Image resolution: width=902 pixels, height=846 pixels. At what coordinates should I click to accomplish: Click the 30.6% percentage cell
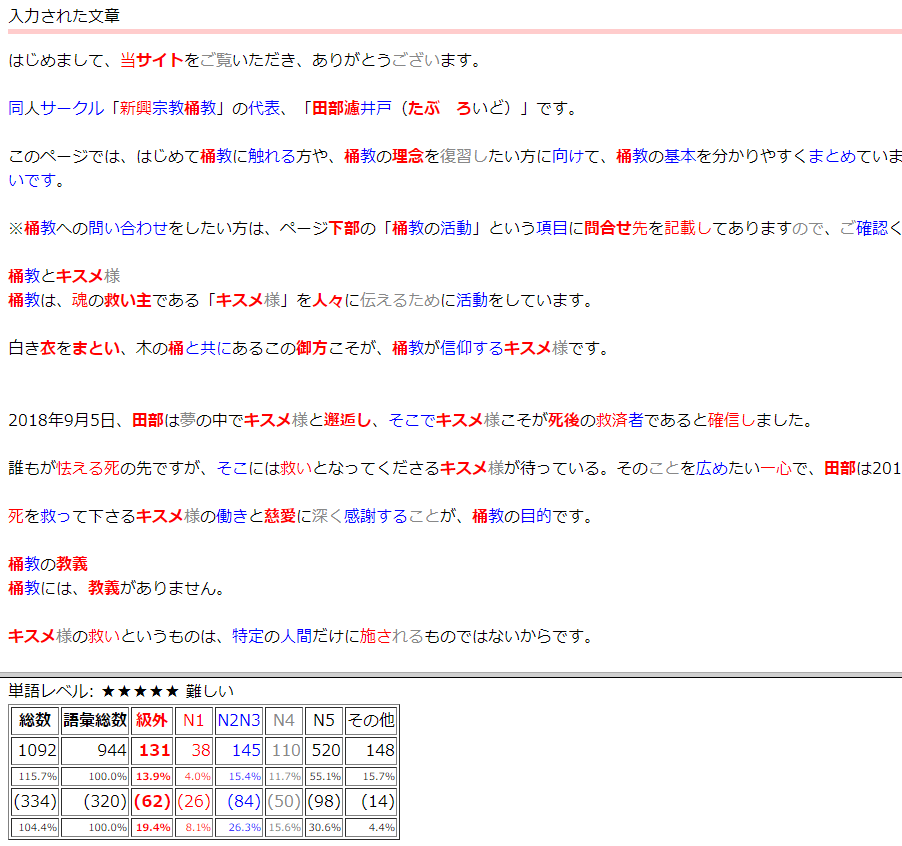coord(324,828)
